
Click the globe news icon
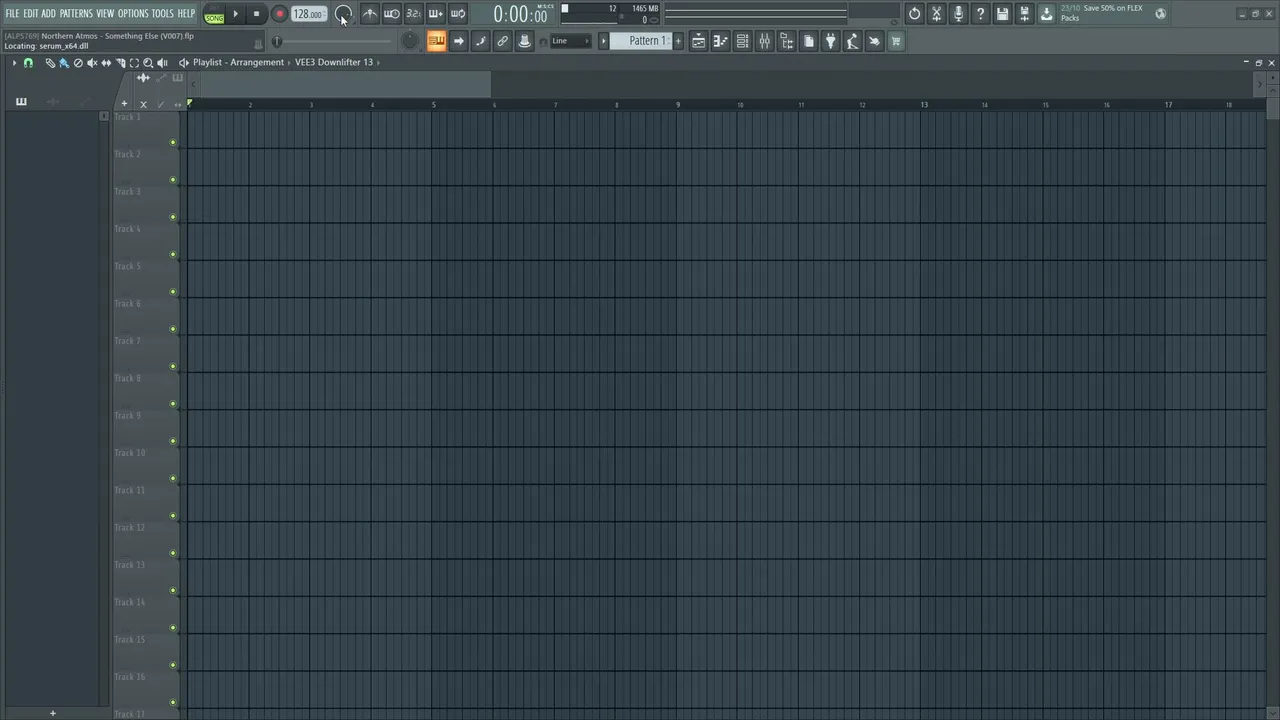pos(1160,14)
